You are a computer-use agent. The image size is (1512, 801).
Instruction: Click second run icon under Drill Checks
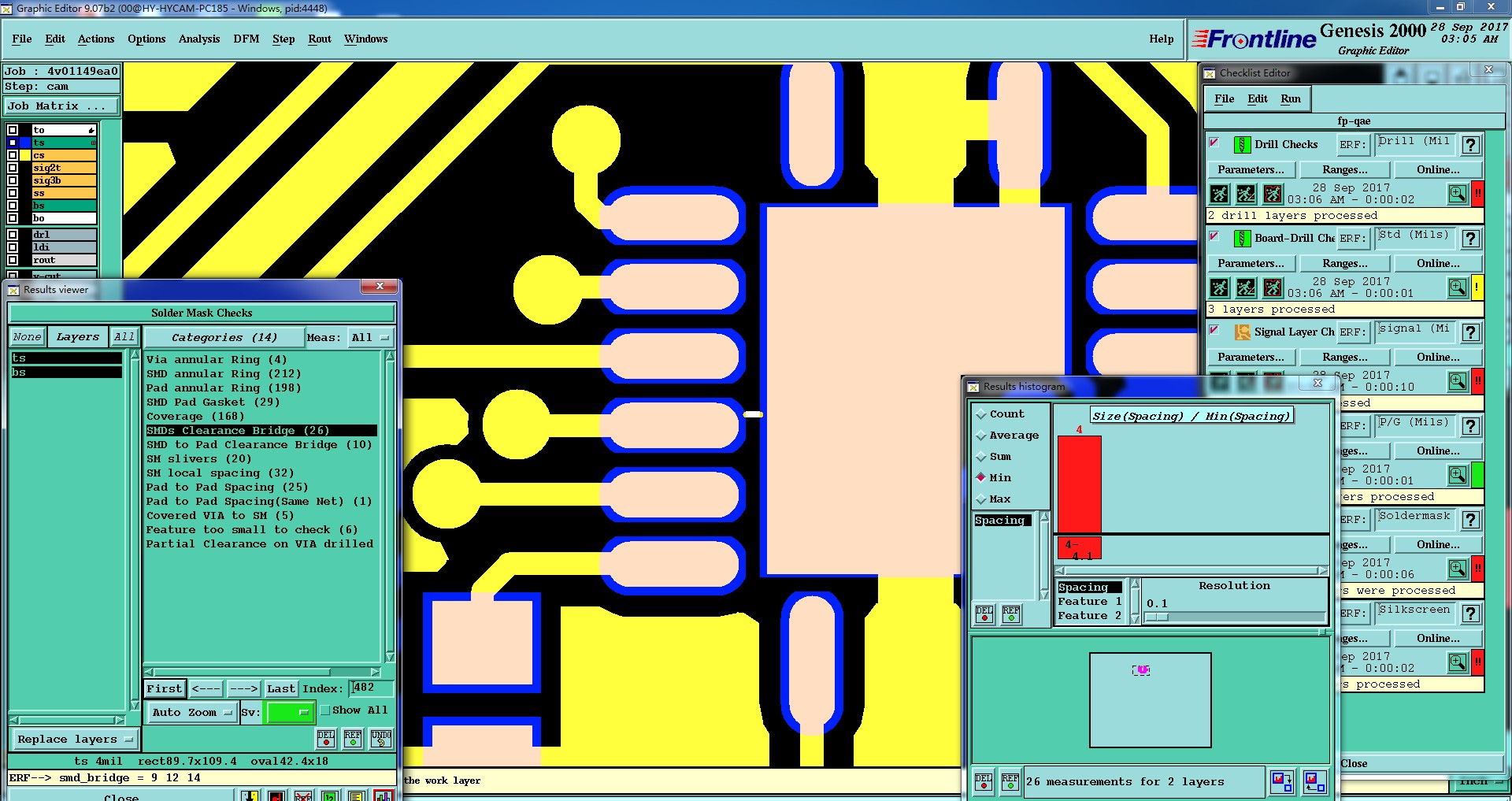pyautogui.click(x=1246, y=194)
